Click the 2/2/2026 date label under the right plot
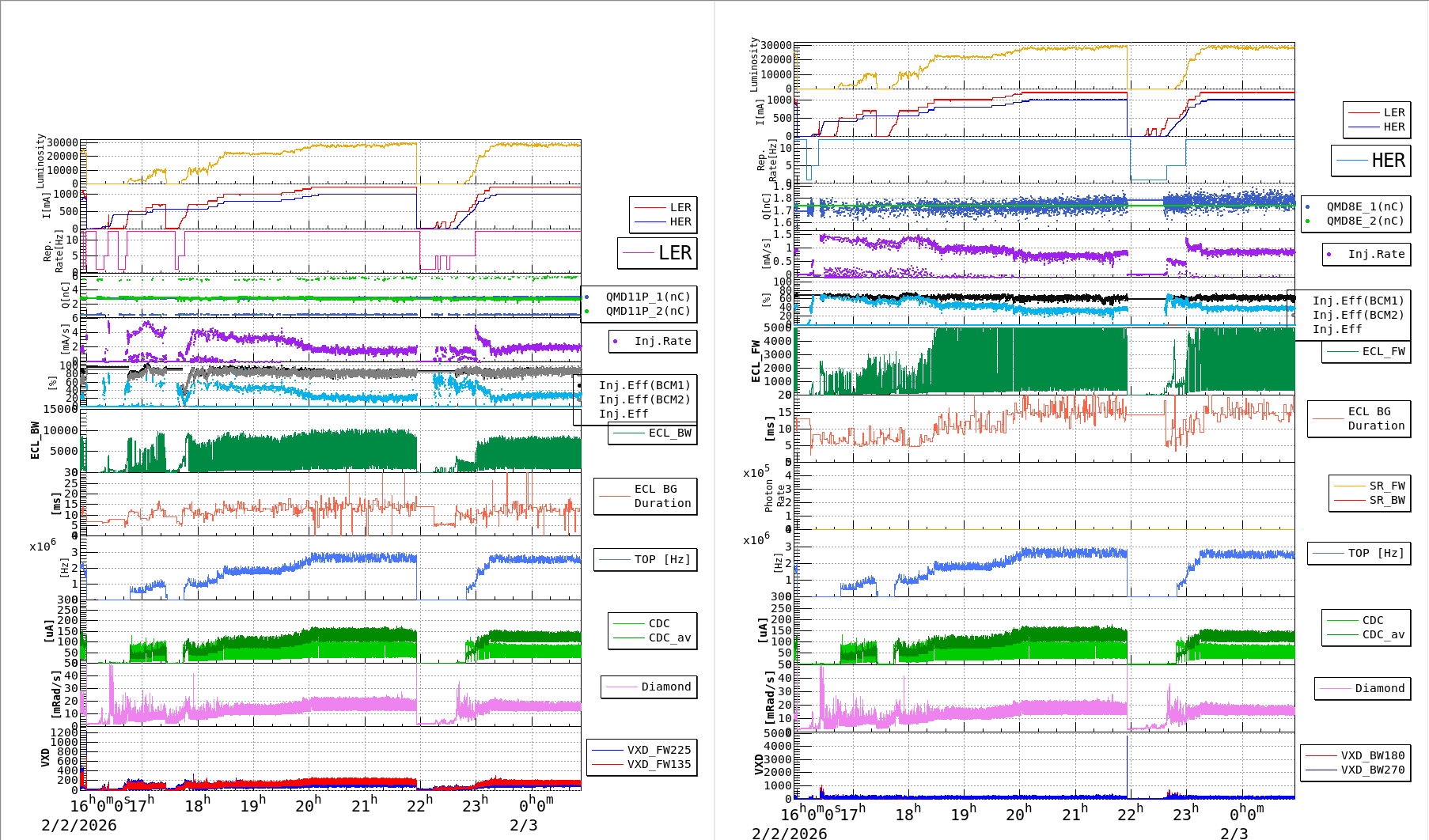The width and height of the screenshot is (1429, 840). [x=790, y=834]
